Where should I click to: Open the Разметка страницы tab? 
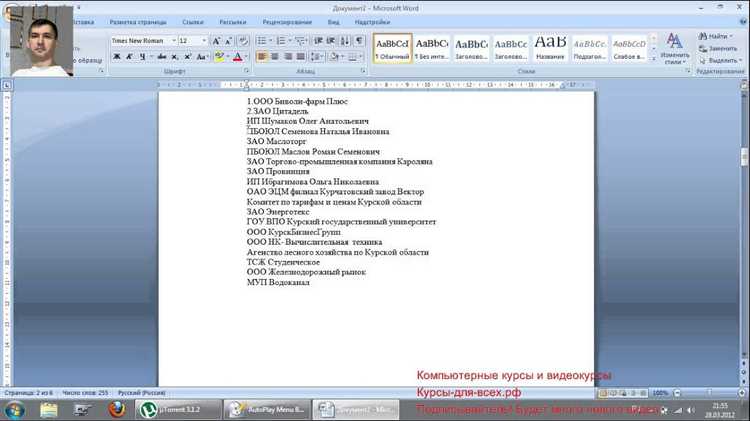138,22
